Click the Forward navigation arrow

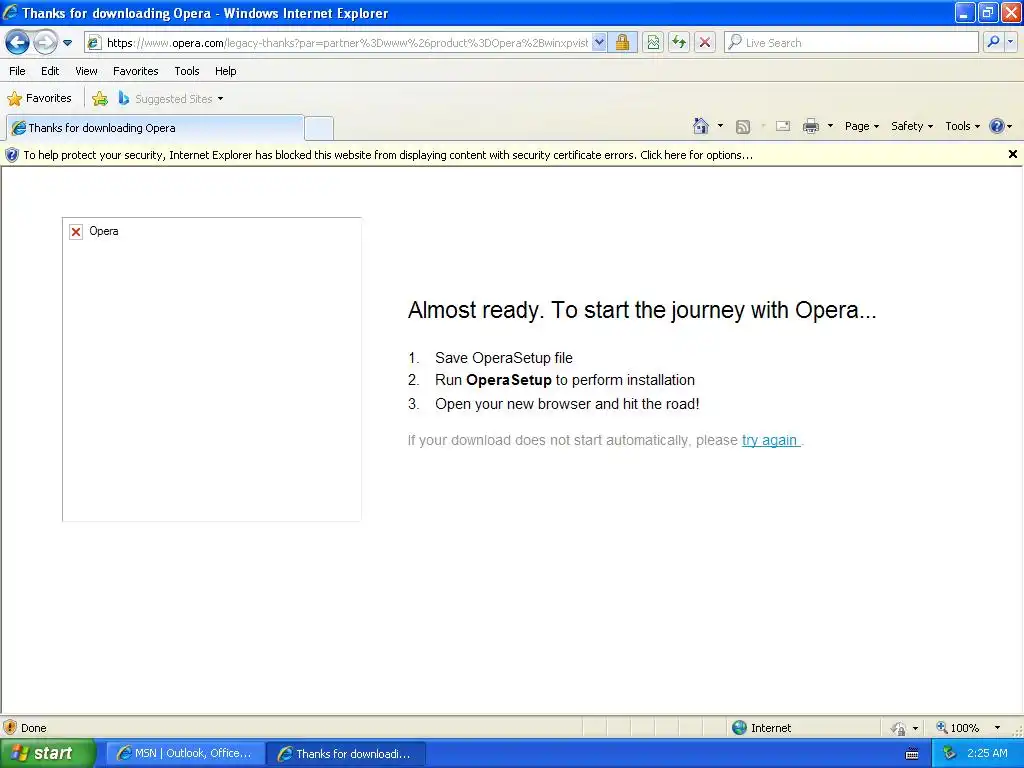pyautogui.click(x=45, y=43)
